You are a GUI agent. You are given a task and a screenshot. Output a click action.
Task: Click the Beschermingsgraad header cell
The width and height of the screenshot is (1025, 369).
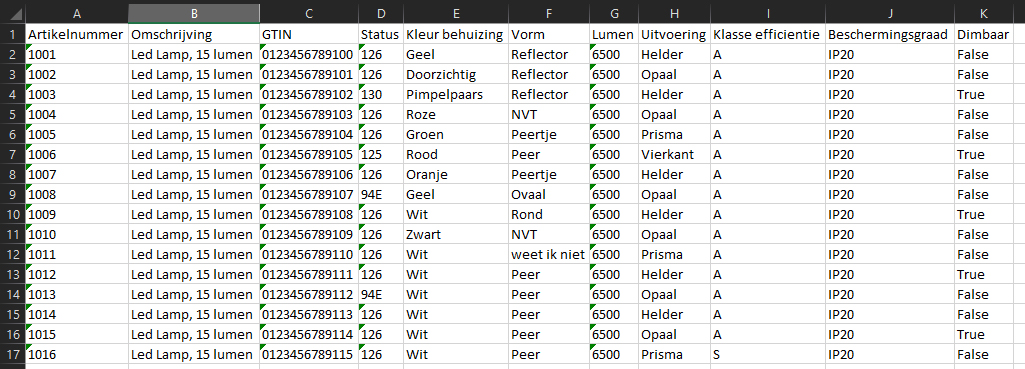click(890, 34)
